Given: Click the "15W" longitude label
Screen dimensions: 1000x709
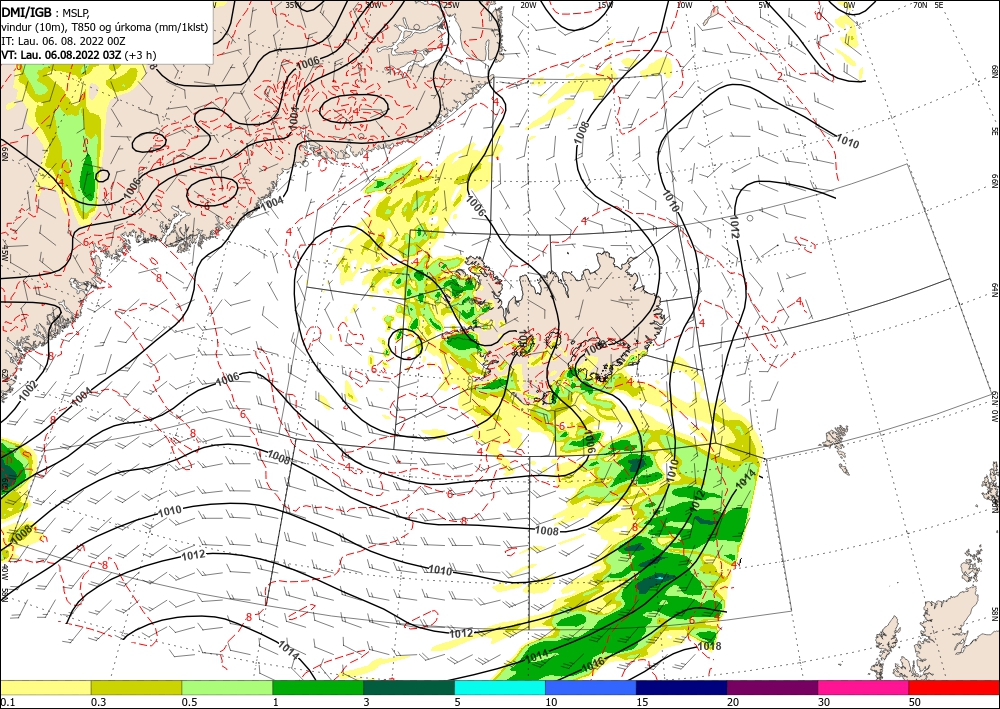Looking at the screenshot, I should click(605, 5).
